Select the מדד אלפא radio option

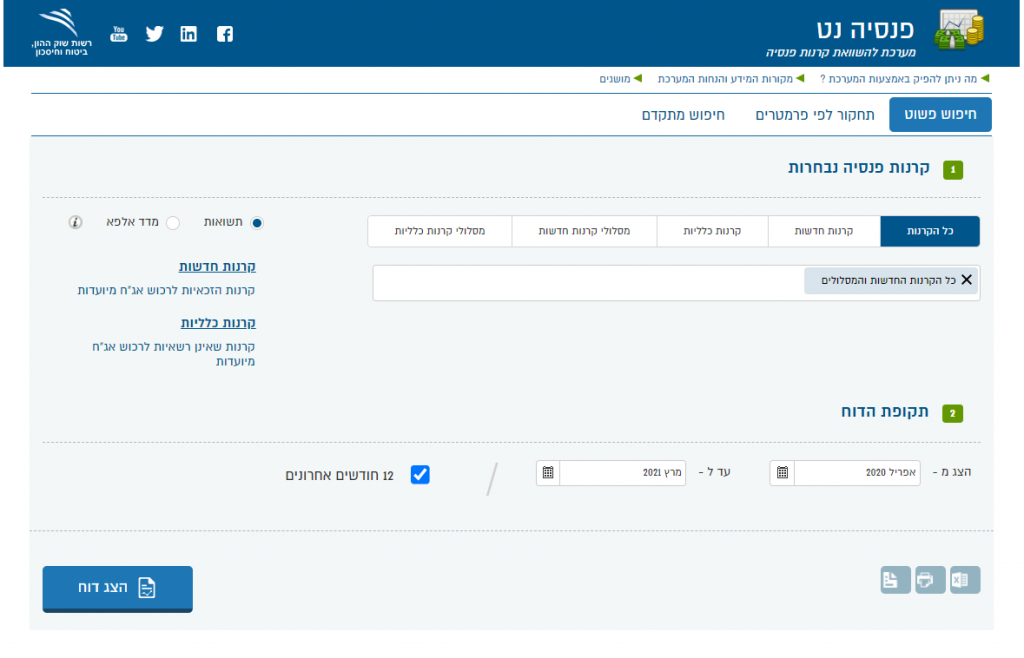[x=172, y=223]
